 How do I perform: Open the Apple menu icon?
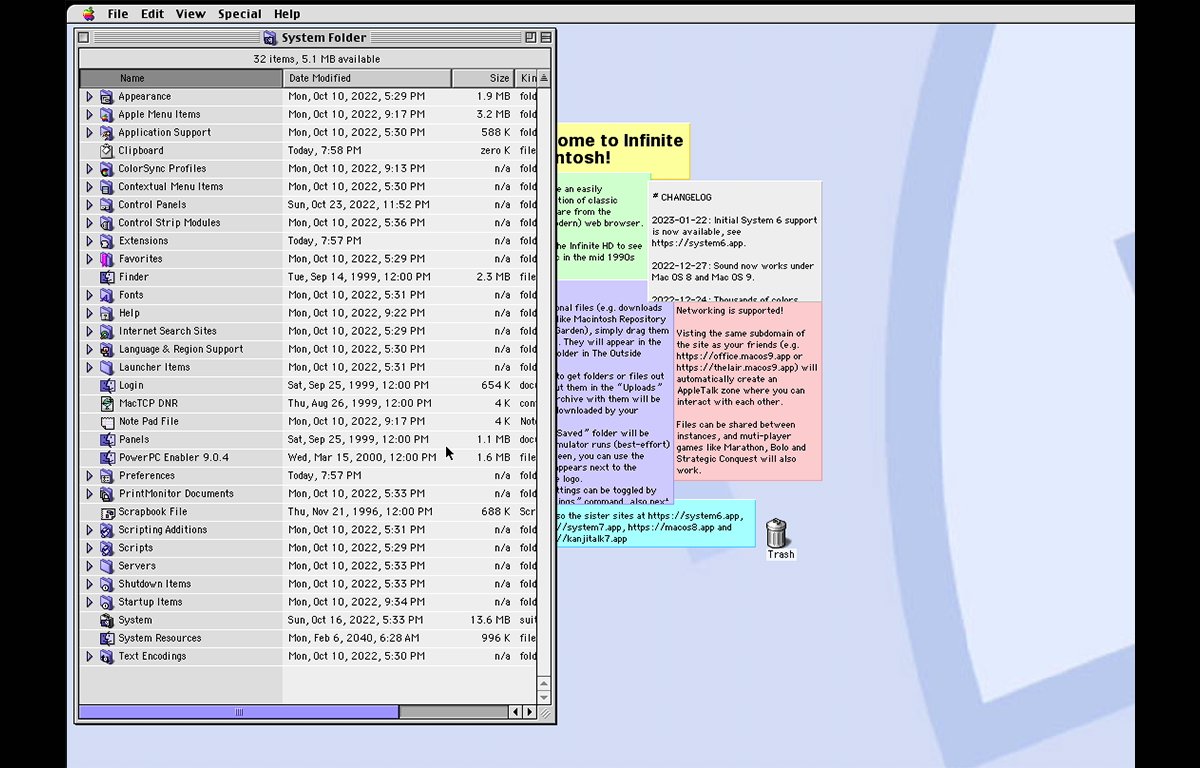tap(89, 14)
